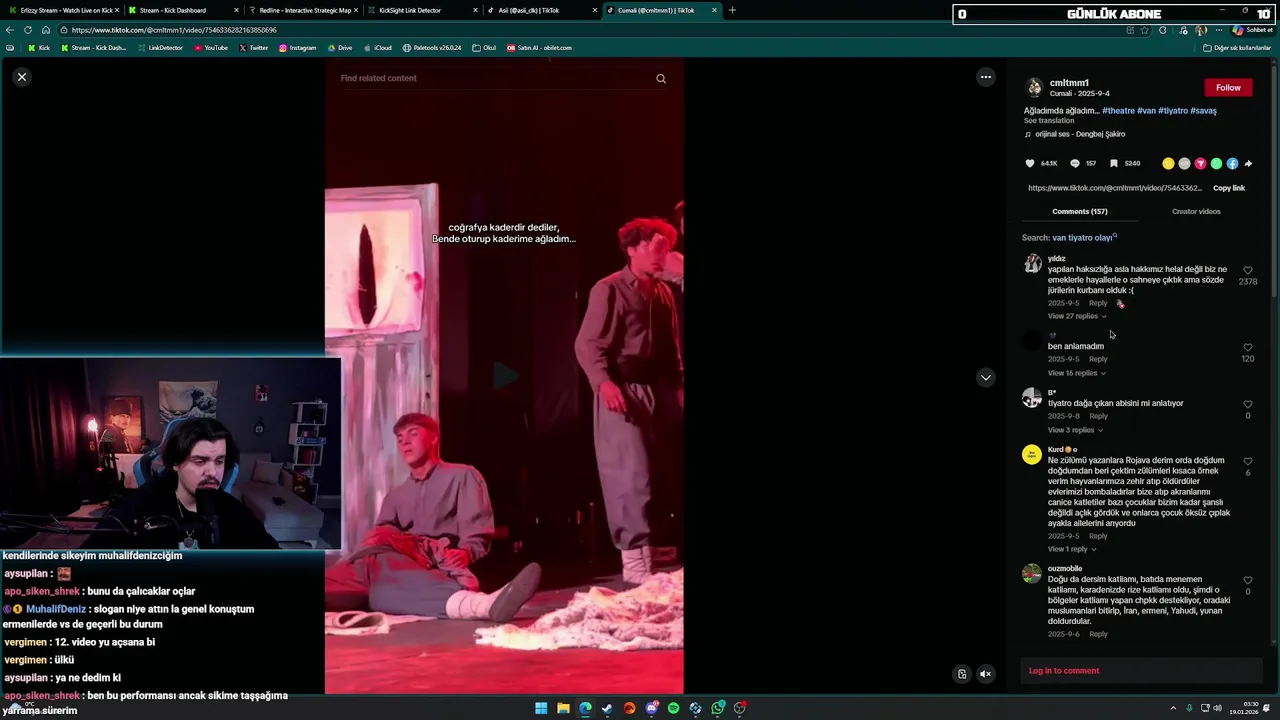Viewport: 1280px width, 720px height.
Task: Share via the green WhatsApp icon
Action: (x=1216, y=163)
